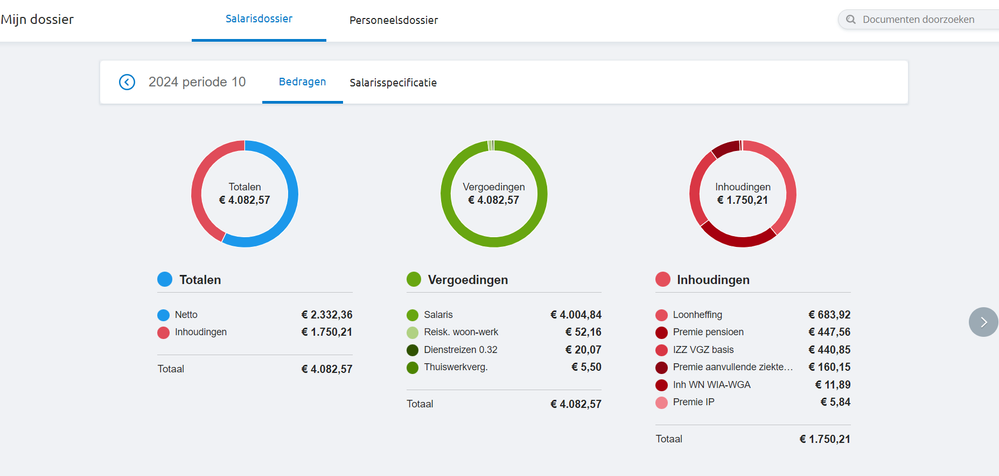This screenshot has height=476, width=999.
Task: Click the 'Thuiswerkverg.' label
Action: click(456, 367)
